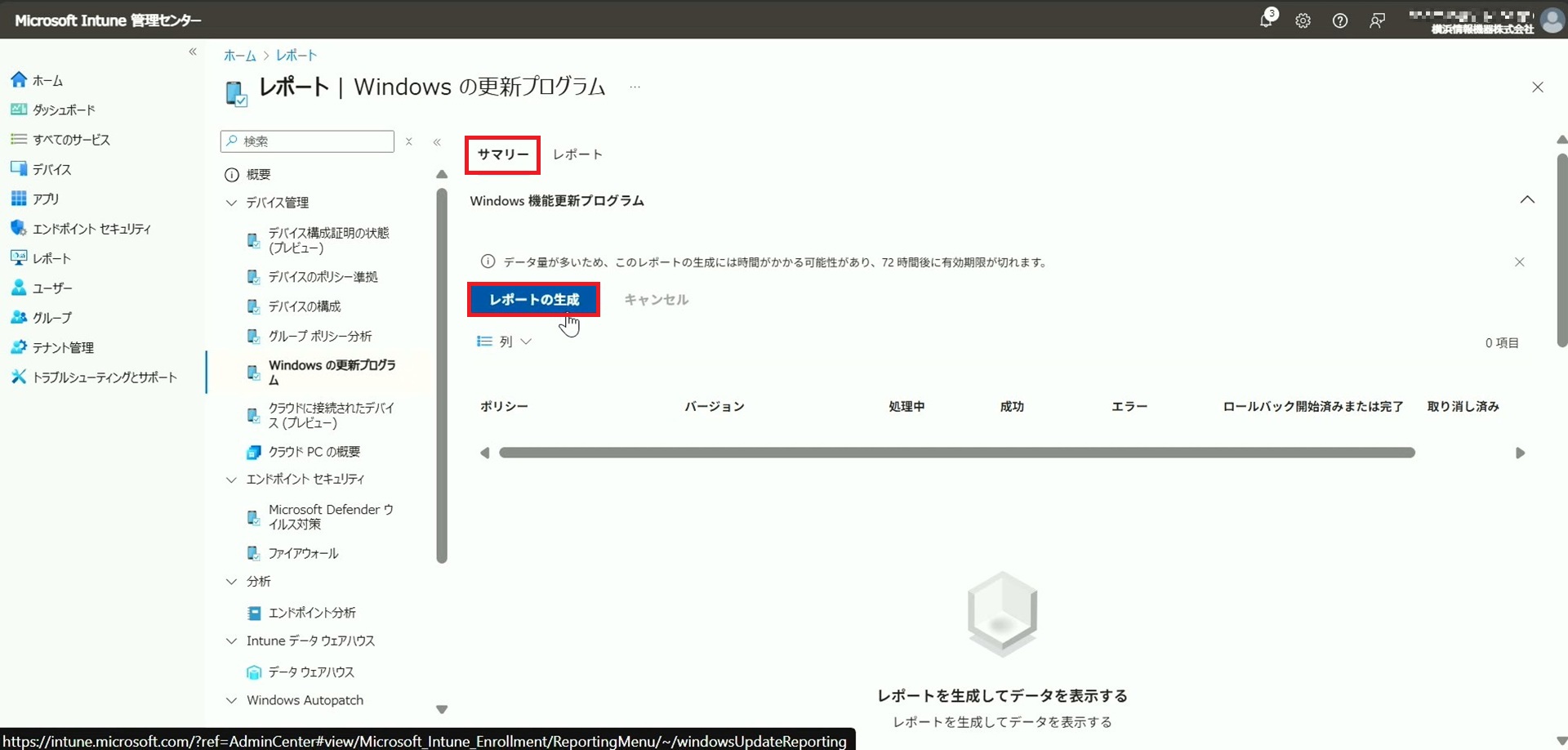Sort by the 成功 column header
This screenshot has height=750, width=1568.
coord(1012,407)
